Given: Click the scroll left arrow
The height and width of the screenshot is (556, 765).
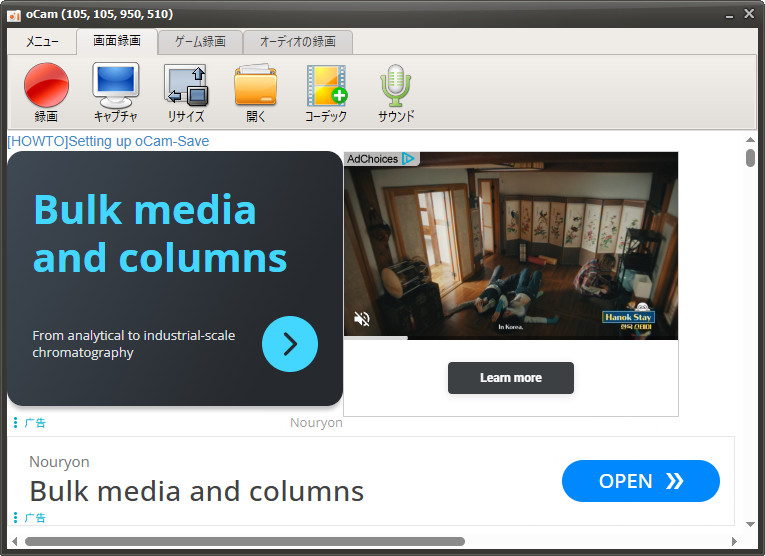Looking at the screenshot, I should coord(15,541).
